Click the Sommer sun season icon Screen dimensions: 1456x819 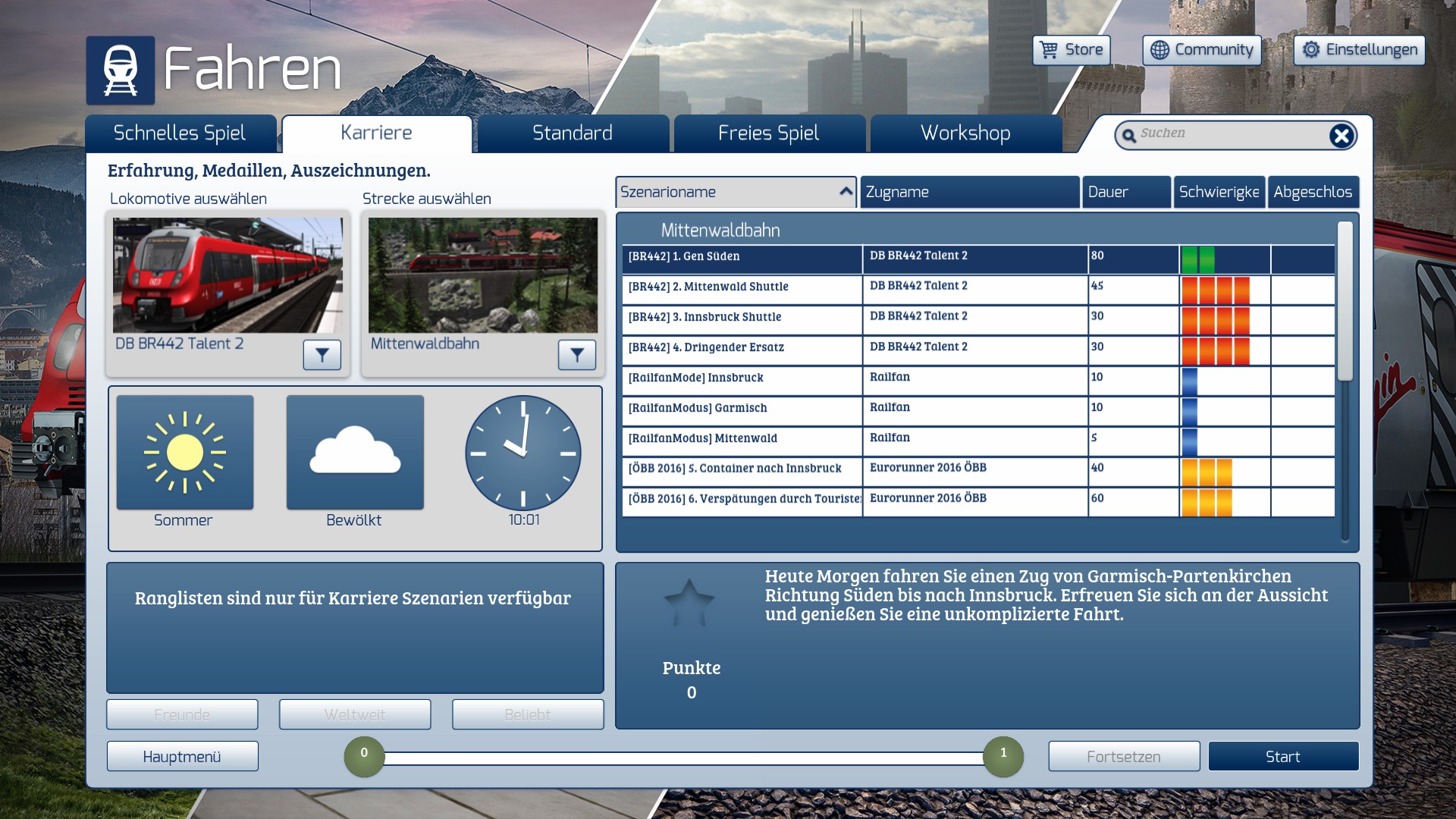185,453
